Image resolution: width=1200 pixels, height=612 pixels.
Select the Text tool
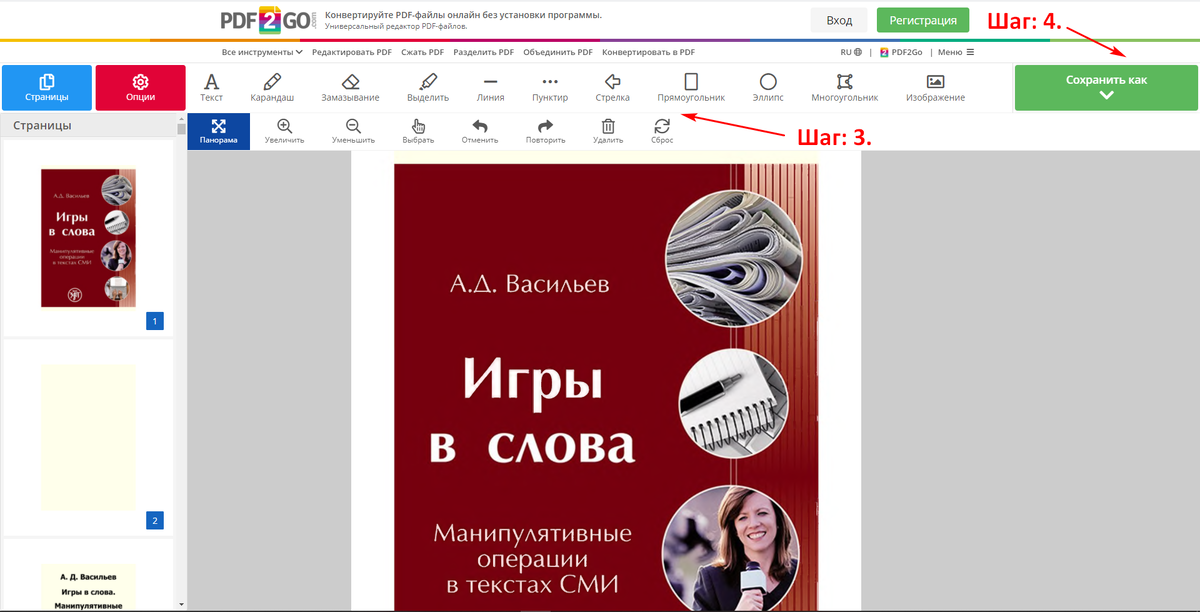pos(211,88)
